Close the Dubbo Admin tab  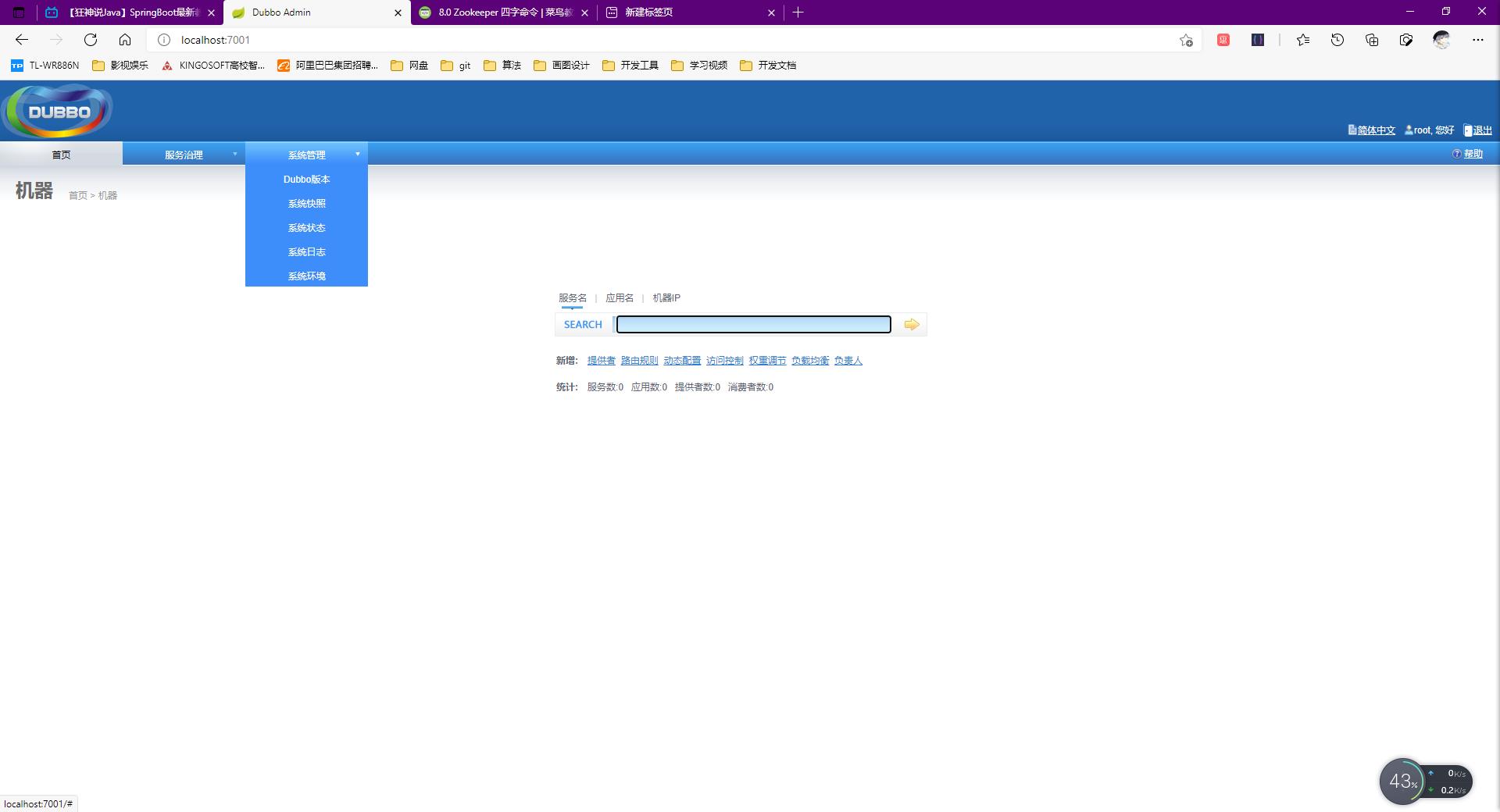tap(398, 12)
